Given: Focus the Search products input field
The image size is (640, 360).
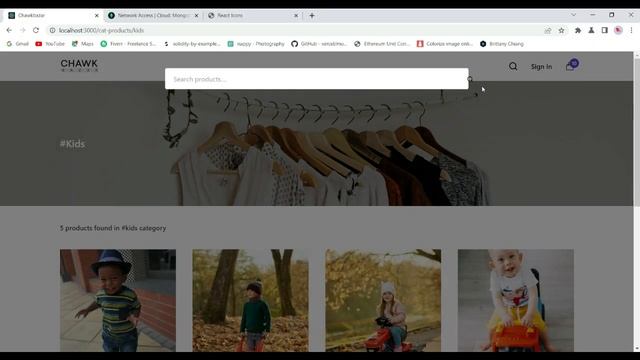Looking at the screenshot, I should [x=316, y=79].
